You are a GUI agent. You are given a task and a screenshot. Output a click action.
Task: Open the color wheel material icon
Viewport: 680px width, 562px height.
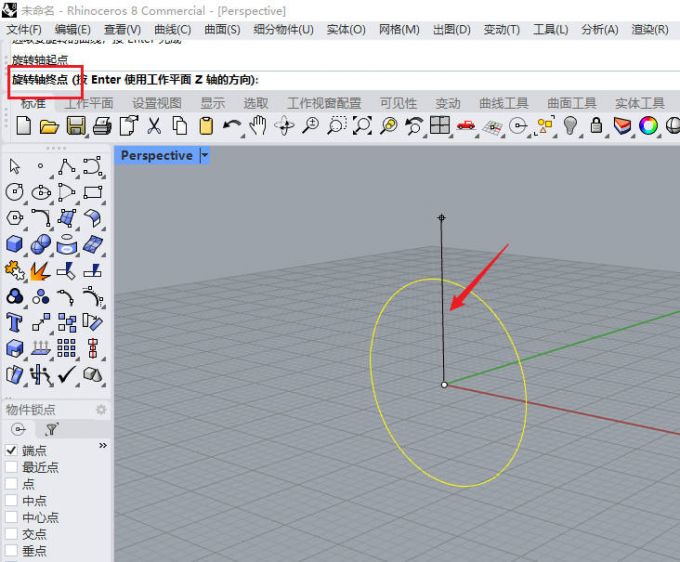[648, 126]
